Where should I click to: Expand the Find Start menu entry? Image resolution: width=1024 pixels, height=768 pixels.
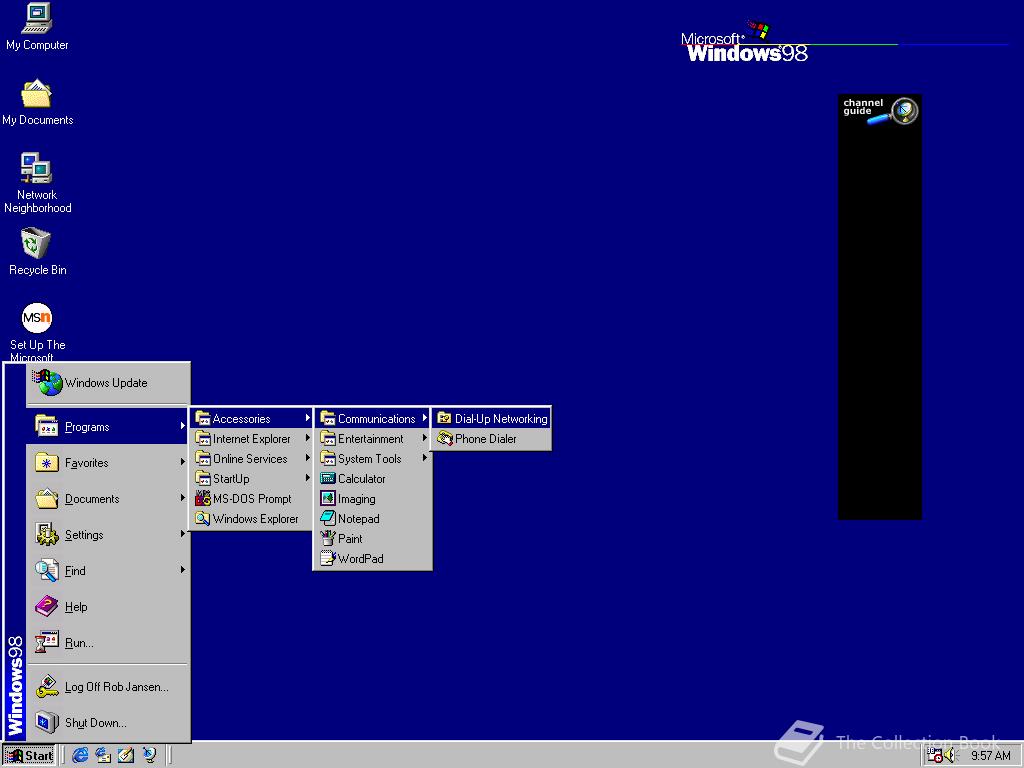(108, 570)
